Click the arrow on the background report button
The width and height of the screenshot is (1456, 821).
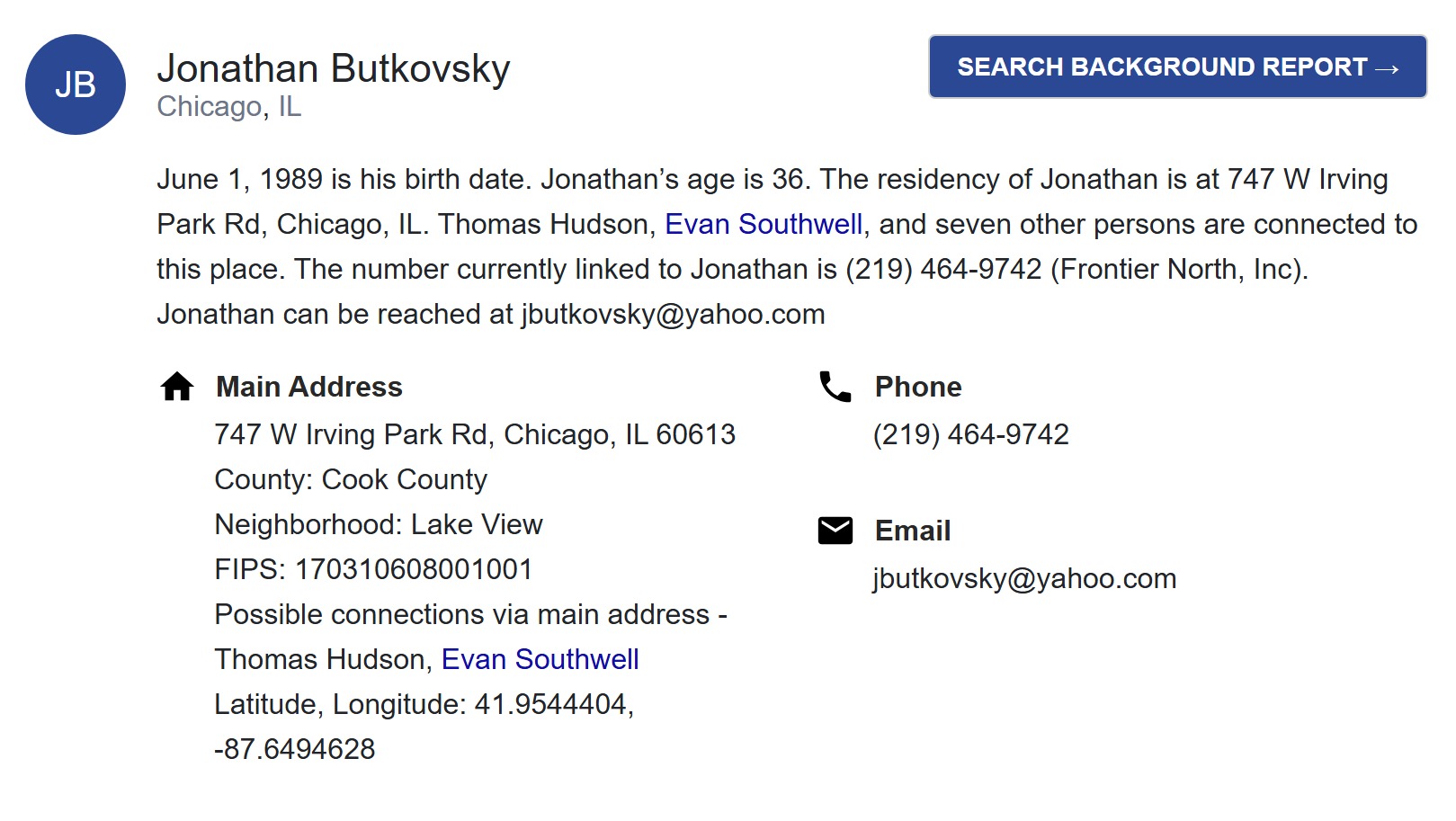[x=1388, y=68]
